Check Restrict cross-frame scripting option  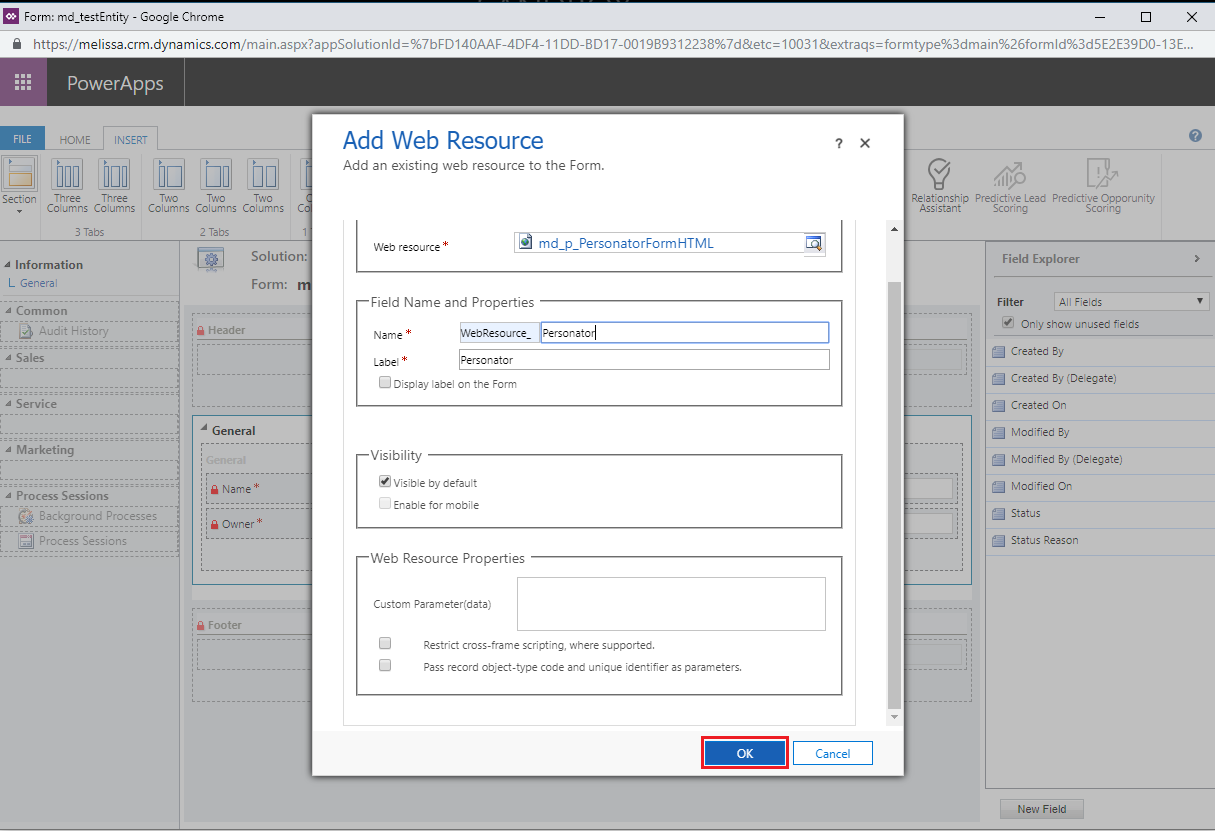pyautogui.click(x=385, y=644)
